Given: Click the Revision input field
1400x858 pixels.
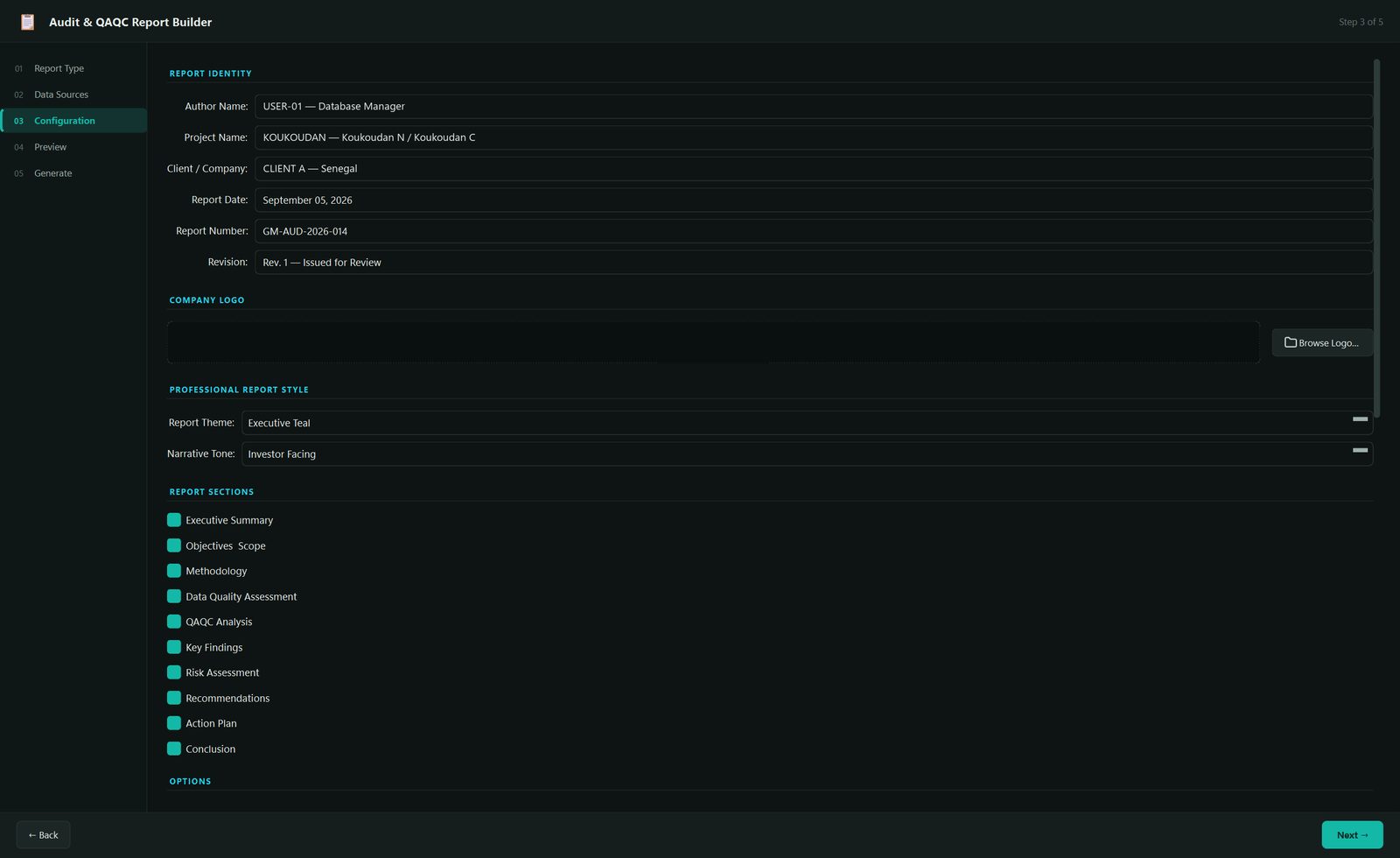Looking at the screenshot, I should tap(814, 263).
